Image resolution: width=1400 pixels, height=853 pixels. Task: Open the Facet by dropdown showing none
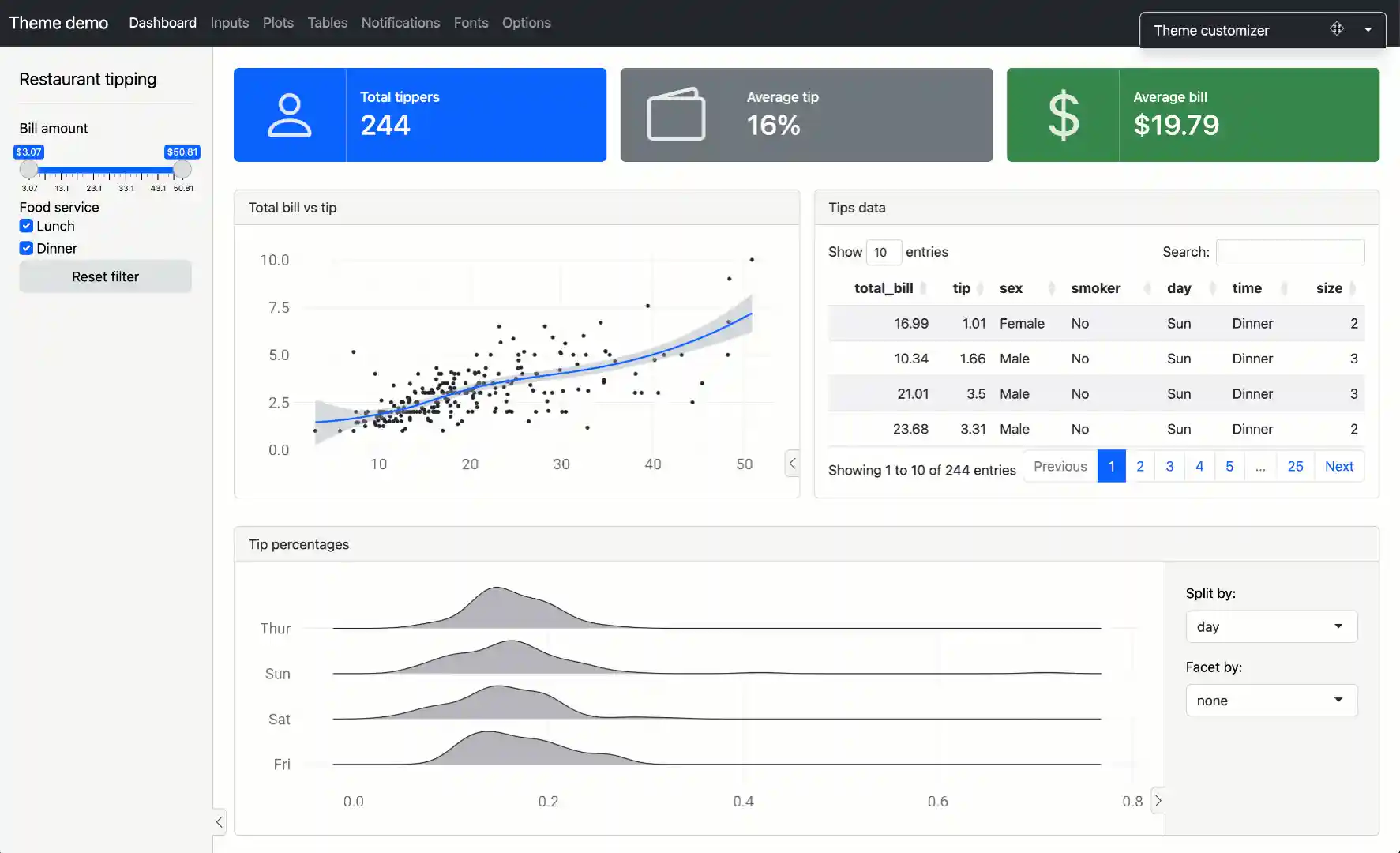[1271, 700]
